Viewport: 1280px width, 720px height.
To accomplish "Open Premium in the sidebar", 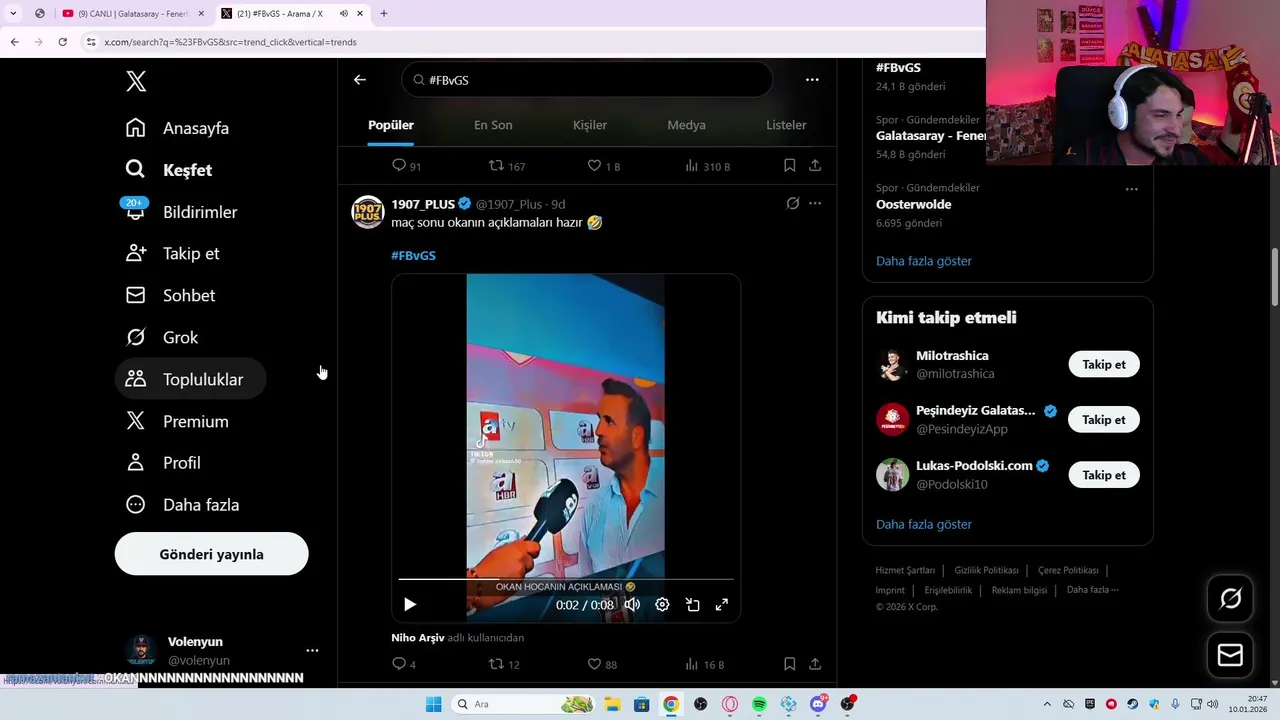I will [177, 421].
